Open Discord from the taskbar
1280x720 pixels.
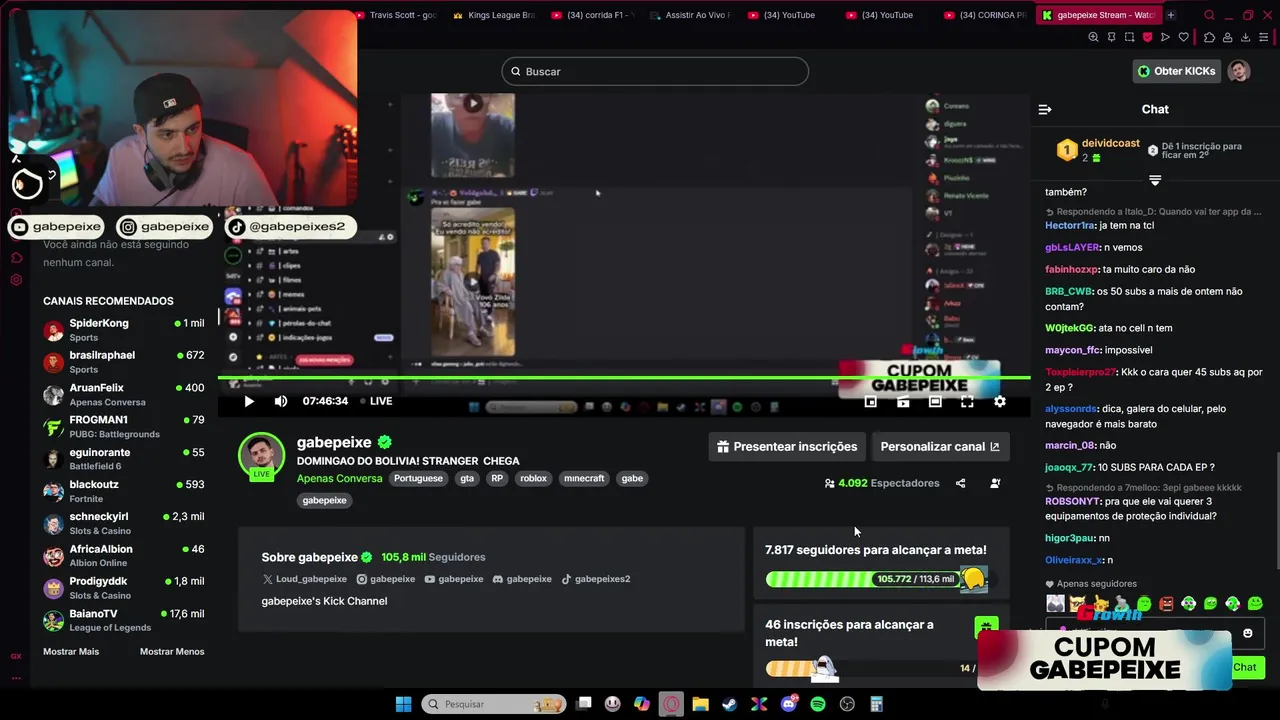[x=789, y=704]
